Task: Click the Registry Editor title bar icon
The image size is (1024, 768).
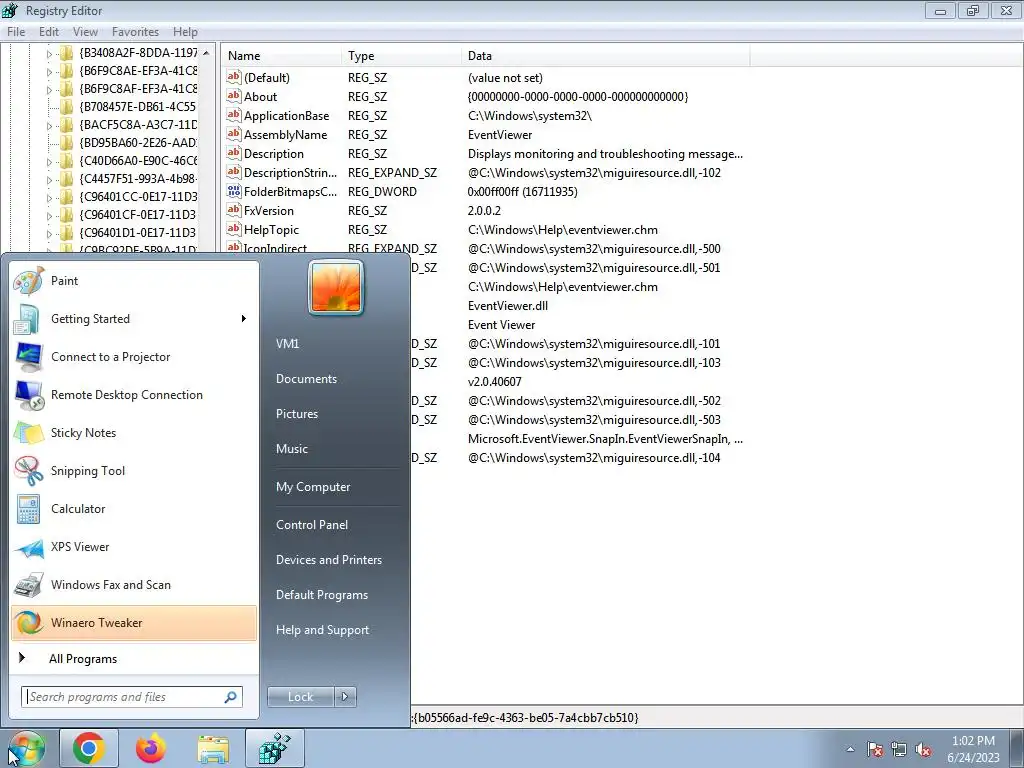Action: pos(10,10)
